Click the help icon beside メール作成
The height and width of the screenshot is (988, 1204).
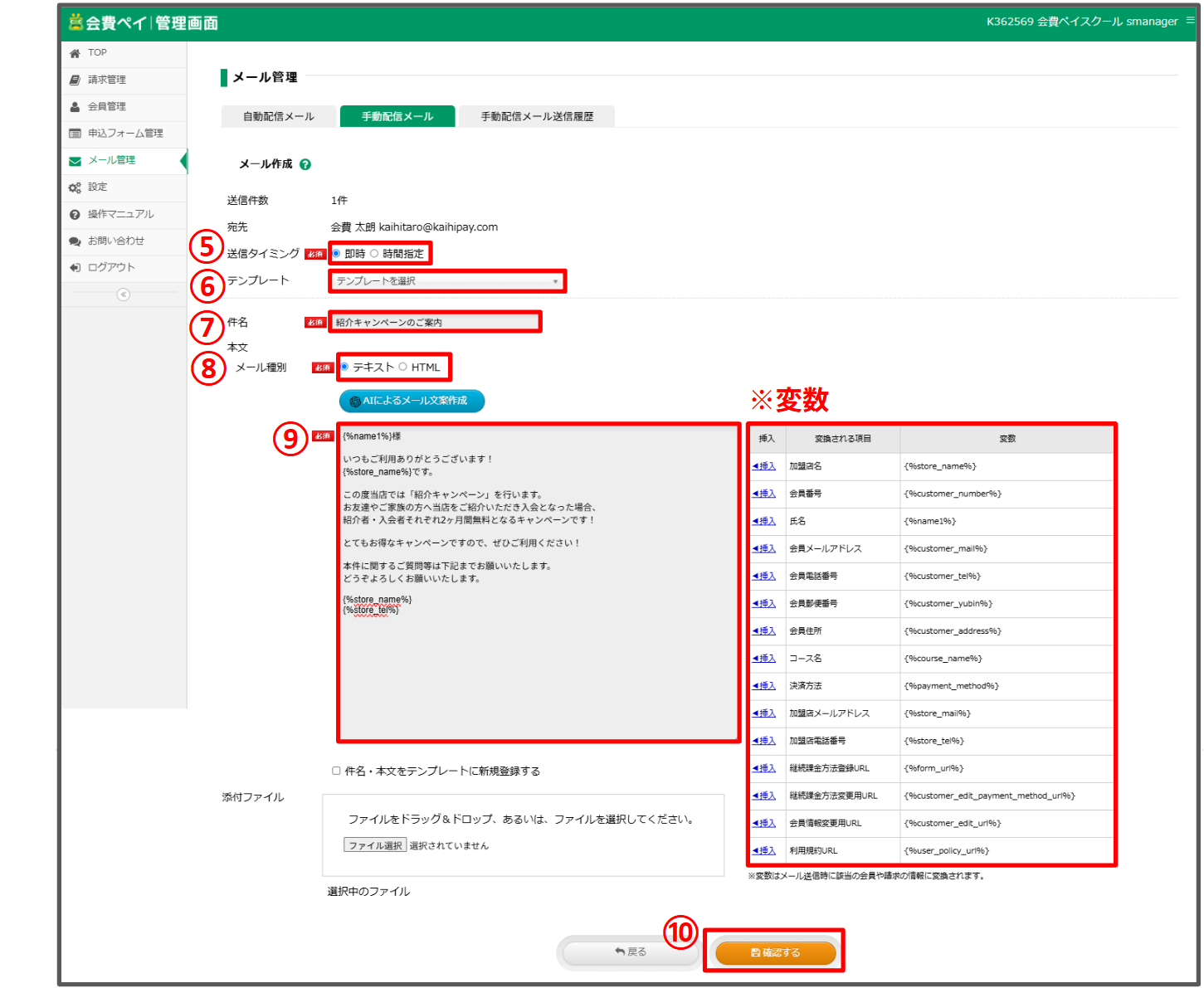[x=305, y=164]
